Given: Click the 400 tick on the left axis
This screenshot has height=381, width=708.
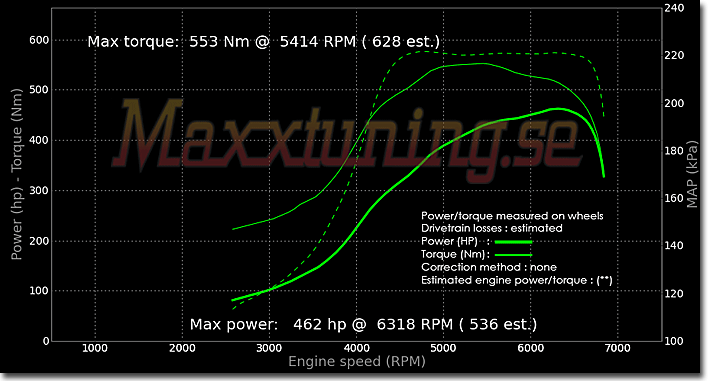Looking at the screenshot, I should coord(39,140).
